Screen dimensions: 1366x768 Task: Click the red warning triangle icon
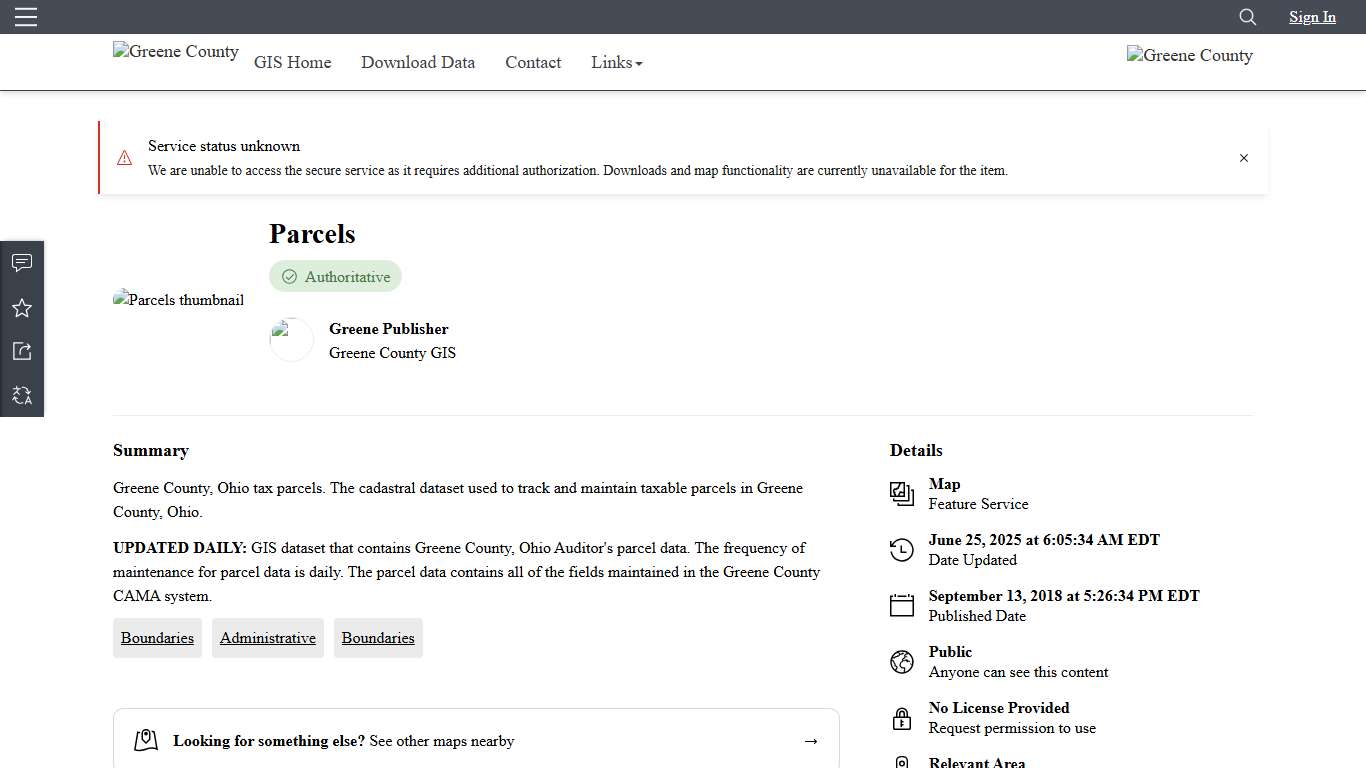tap(124, 158)
